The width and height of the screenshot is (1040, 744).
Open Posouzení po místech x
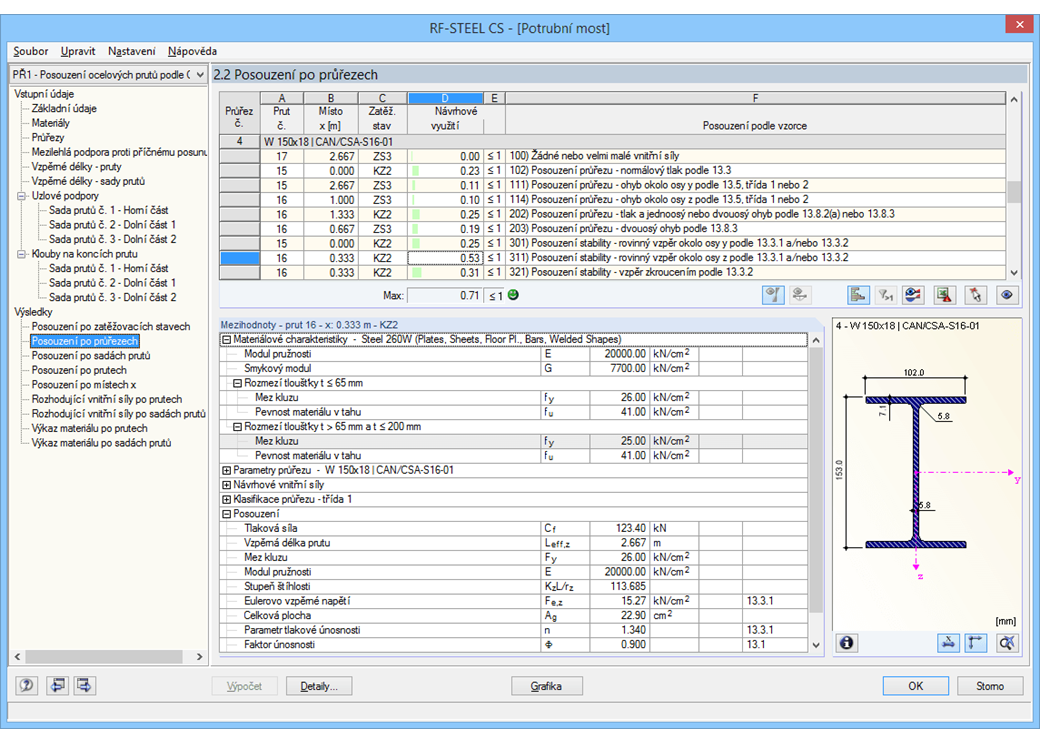pyautogui.click(x=84, y=385)
